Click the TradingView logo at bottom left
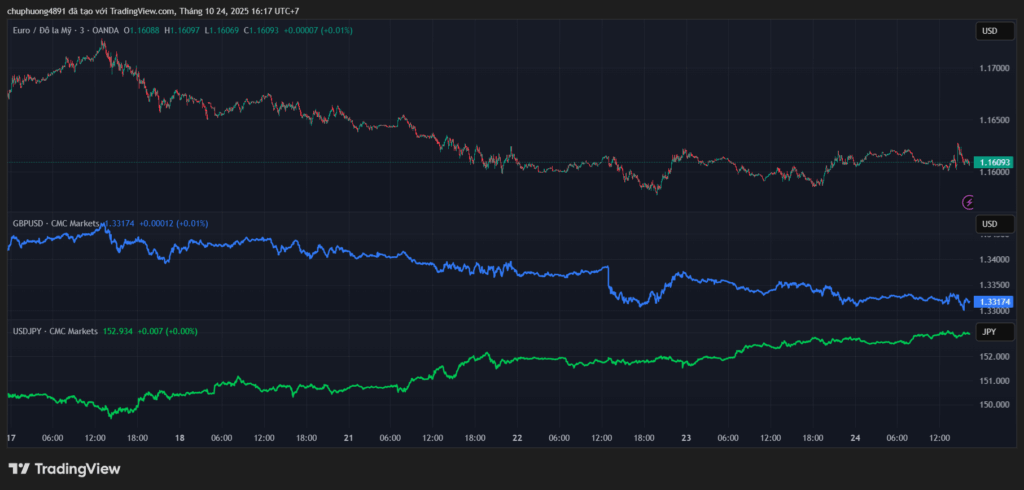 pos(64,468)
